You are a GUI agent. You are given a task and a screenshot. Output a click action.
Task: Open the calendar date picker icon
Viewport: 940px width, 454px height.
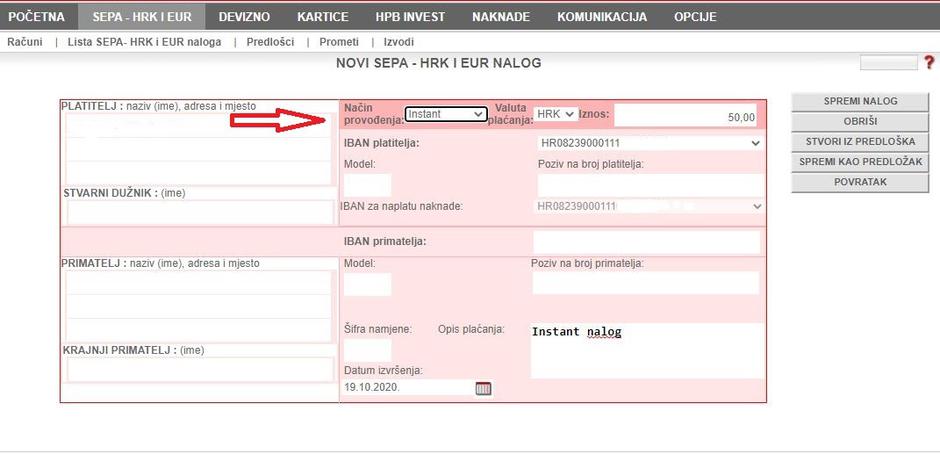(483, 388)
